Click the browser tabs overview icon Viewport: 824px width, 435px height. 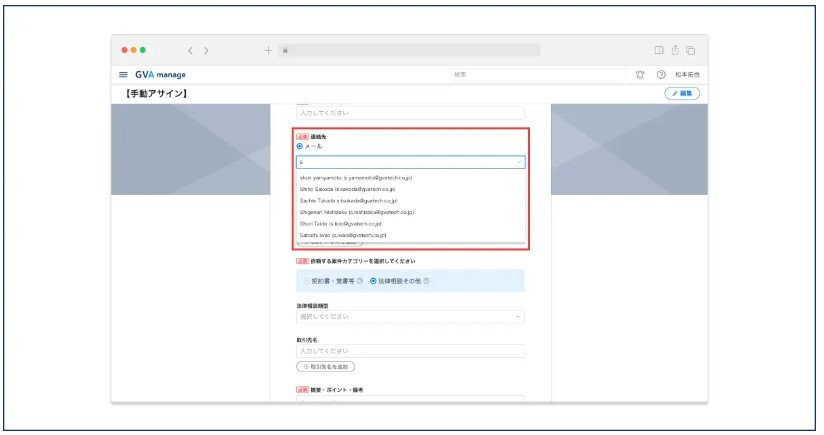[x=691, y=50]
